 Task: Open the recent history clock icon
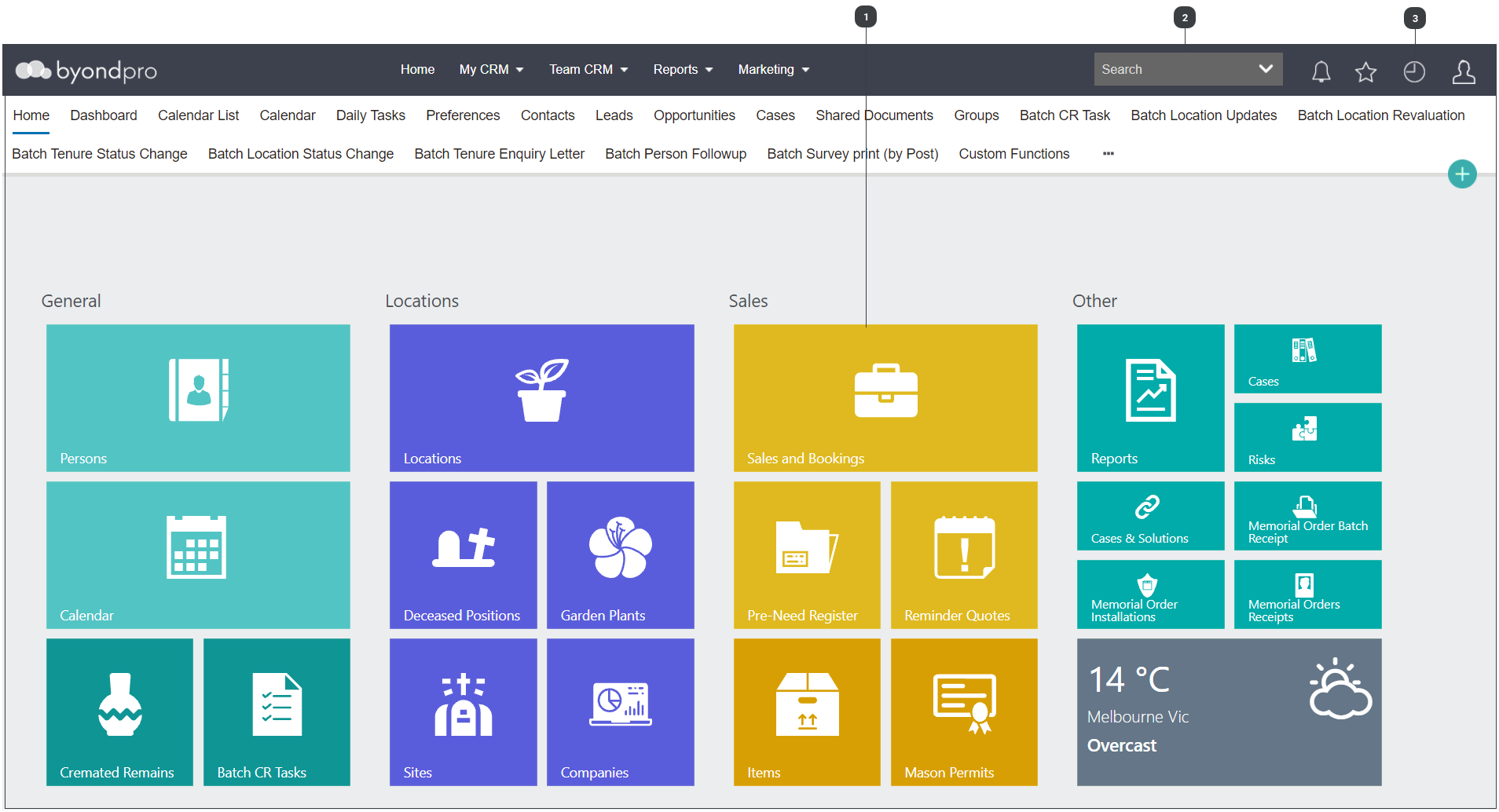click(x=1414, y=71)
